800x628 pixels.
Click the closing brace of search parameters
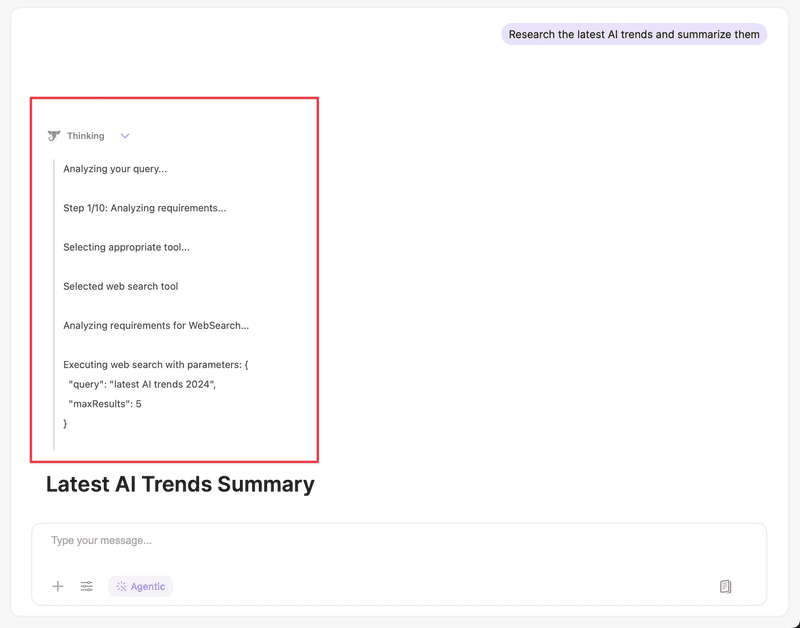pyautogui.click(x=66, y=424)
